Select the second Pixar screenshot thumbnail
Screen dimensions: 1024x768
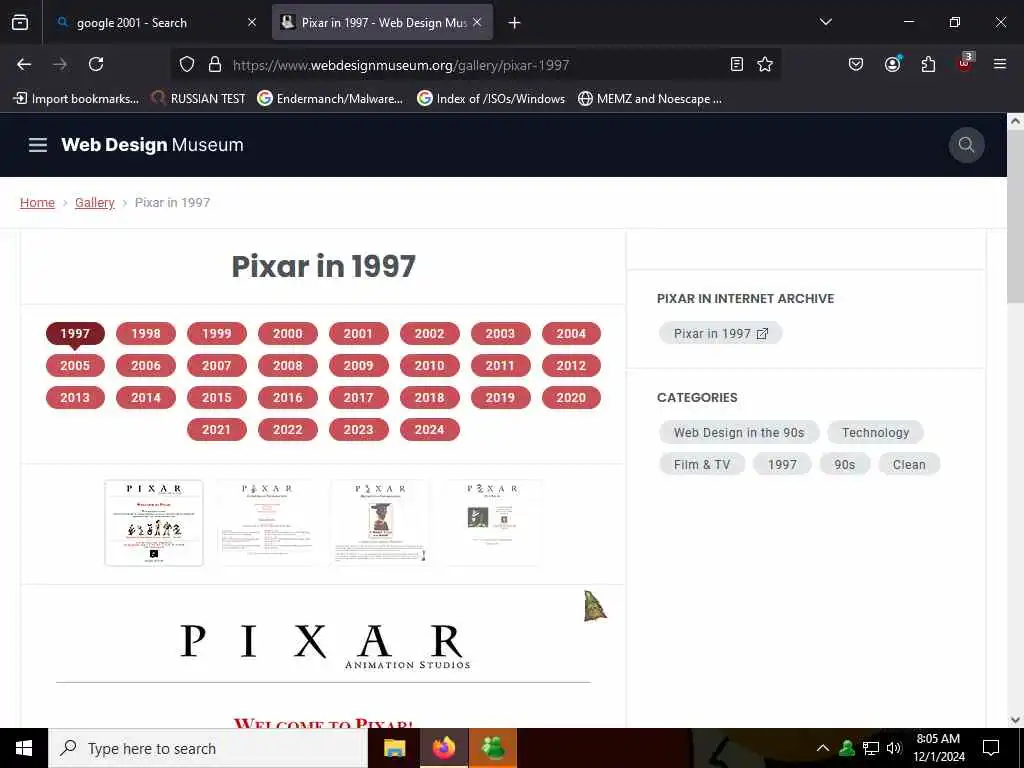[x=267, y=522]
